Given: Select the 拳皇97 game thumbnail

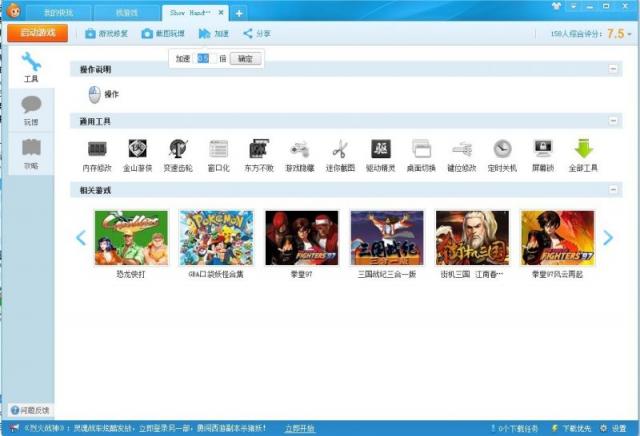Looking at the screenshot, I should pyautogui.click(x=301, y=237).
